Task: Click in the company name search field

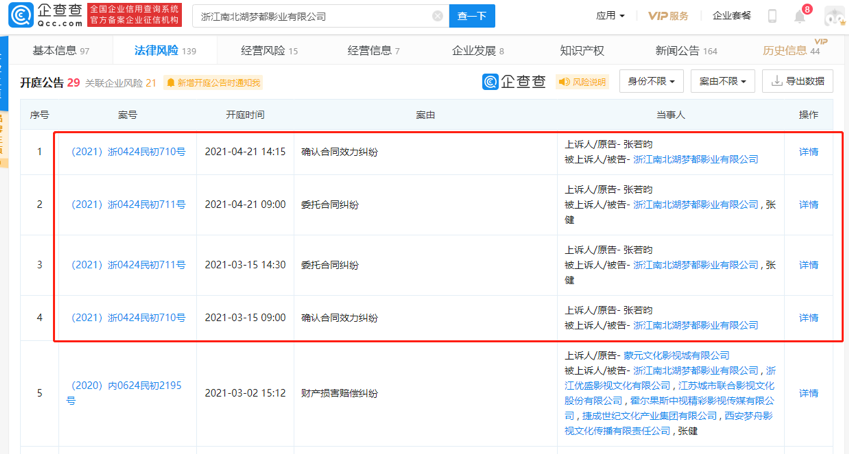Action: (310, 17)
